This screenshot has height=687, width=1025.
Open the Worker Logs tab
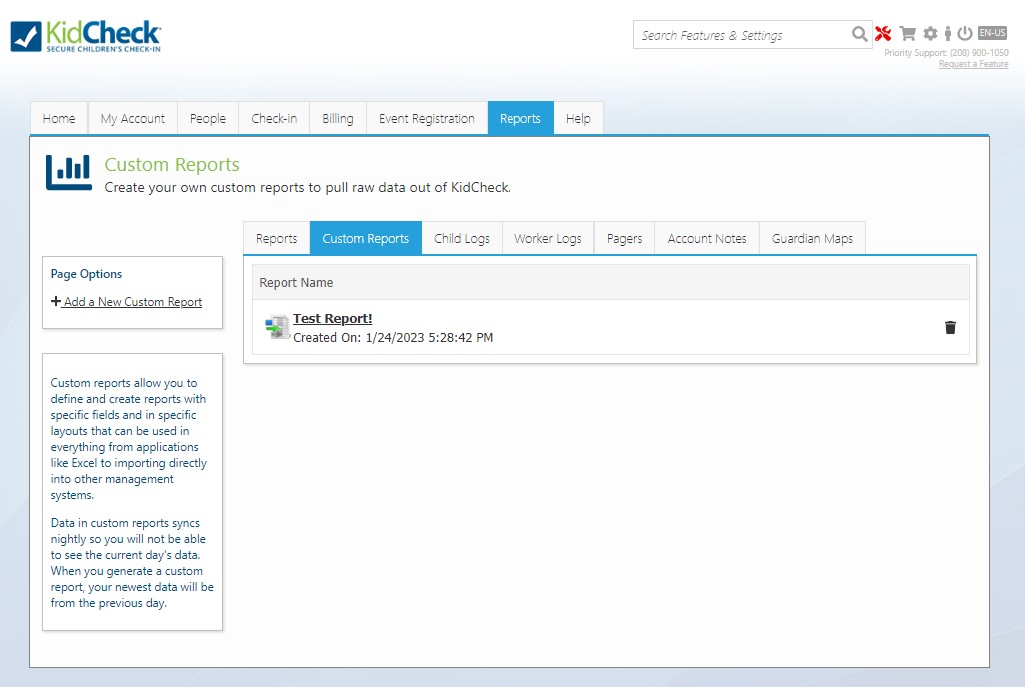(x=547, y=239)
